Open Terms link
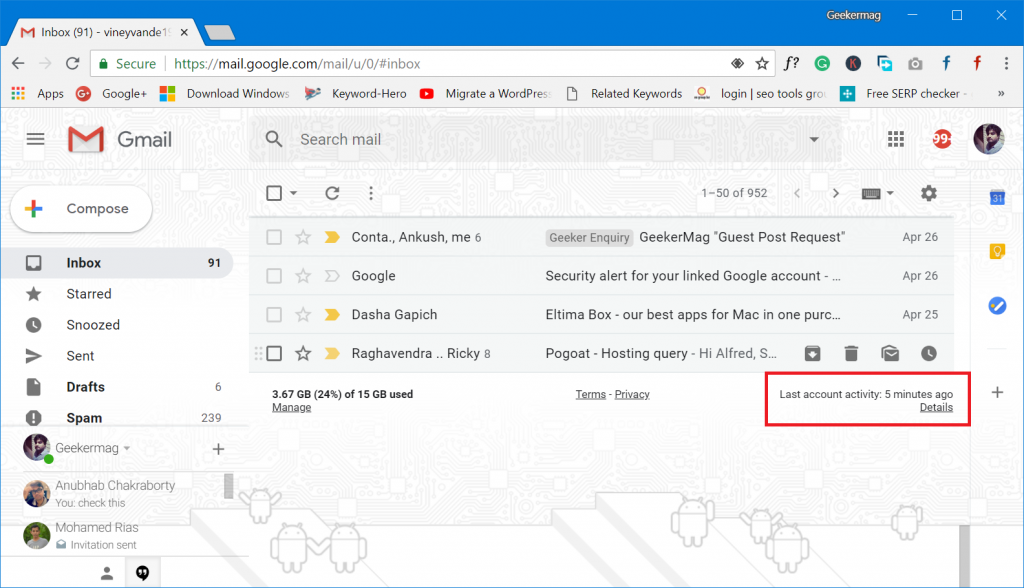This screenshot has width=1024, height=588. coord(590,395)
